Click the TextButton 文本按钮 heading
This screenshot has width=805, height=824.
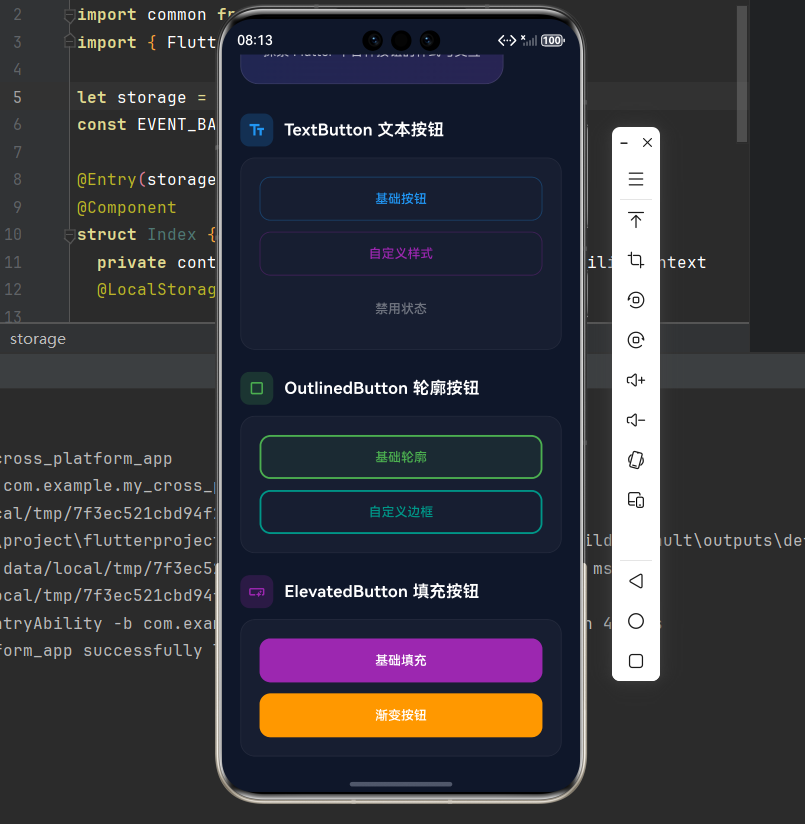click(364, 130)
